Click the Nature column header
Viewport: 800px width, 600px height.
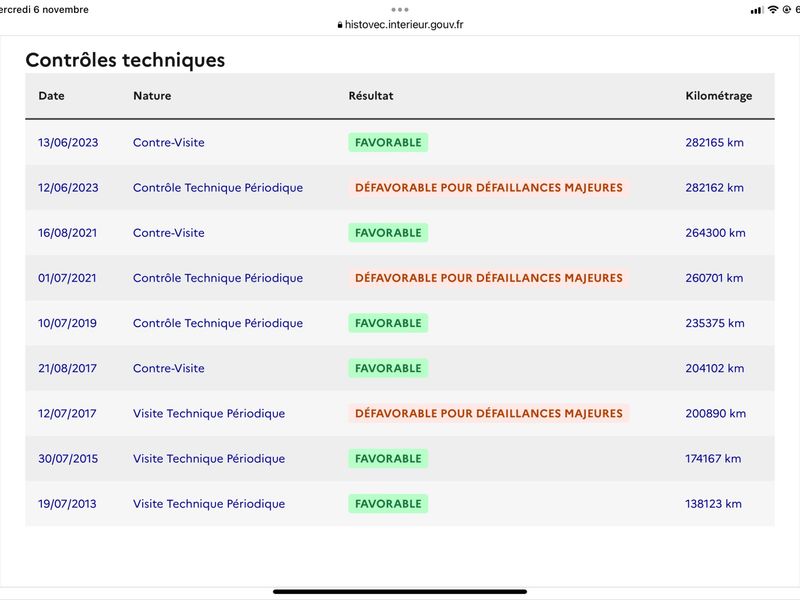(152, 96)
